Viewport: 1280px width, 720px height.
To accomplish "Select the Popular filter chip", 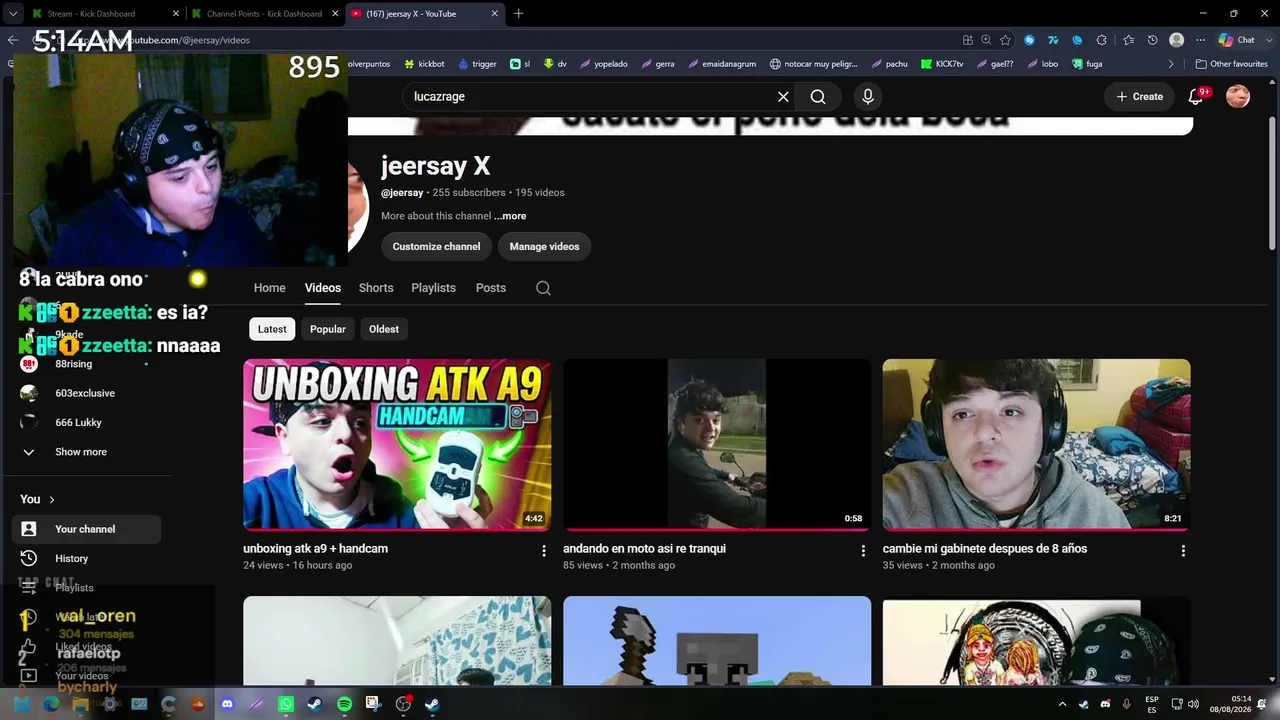I will 328,329.
